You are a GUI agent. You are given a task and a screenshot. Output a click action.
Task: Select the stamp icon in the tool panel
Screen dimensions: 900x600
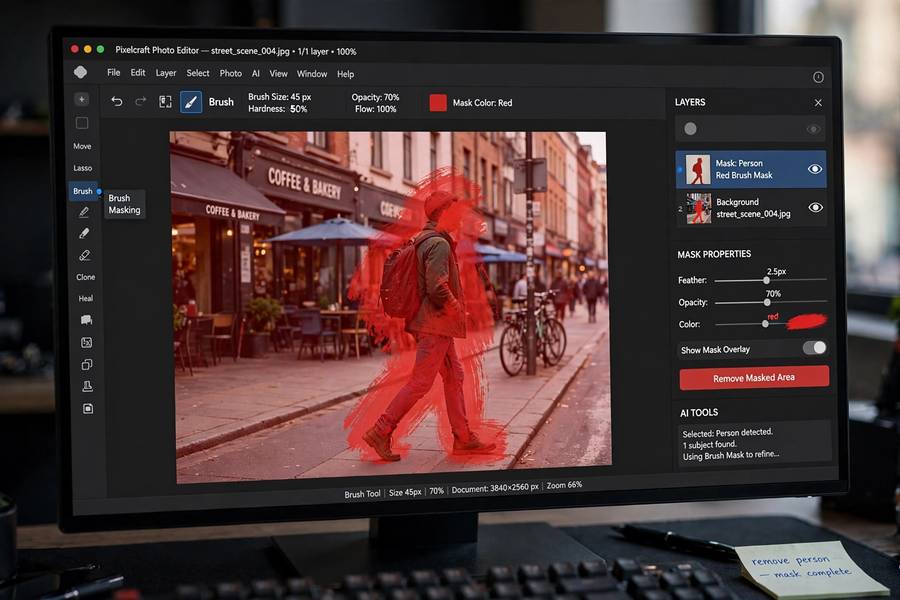[x=87, y=386]
